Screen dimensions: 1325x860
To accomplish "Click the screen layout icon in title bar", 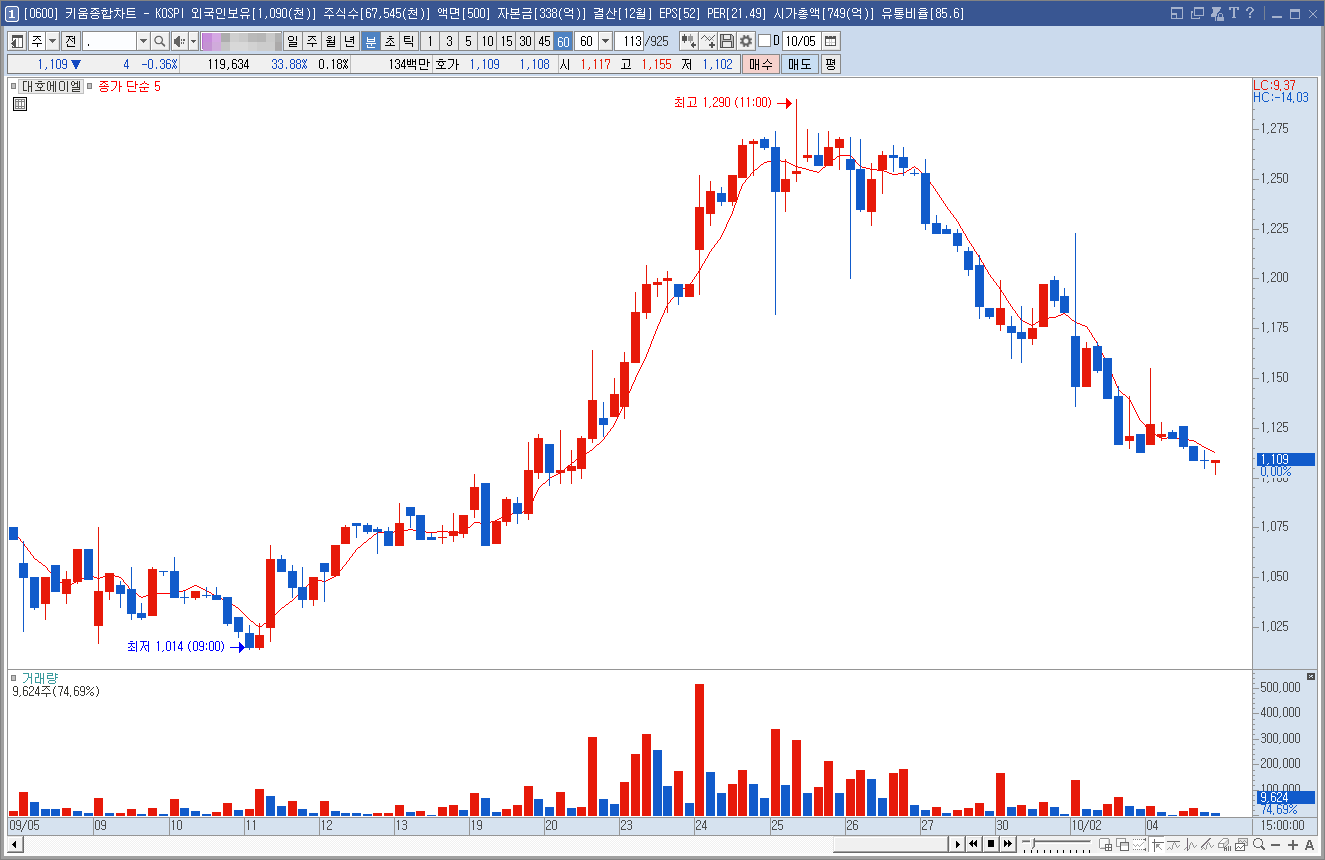I will 1177,13.
